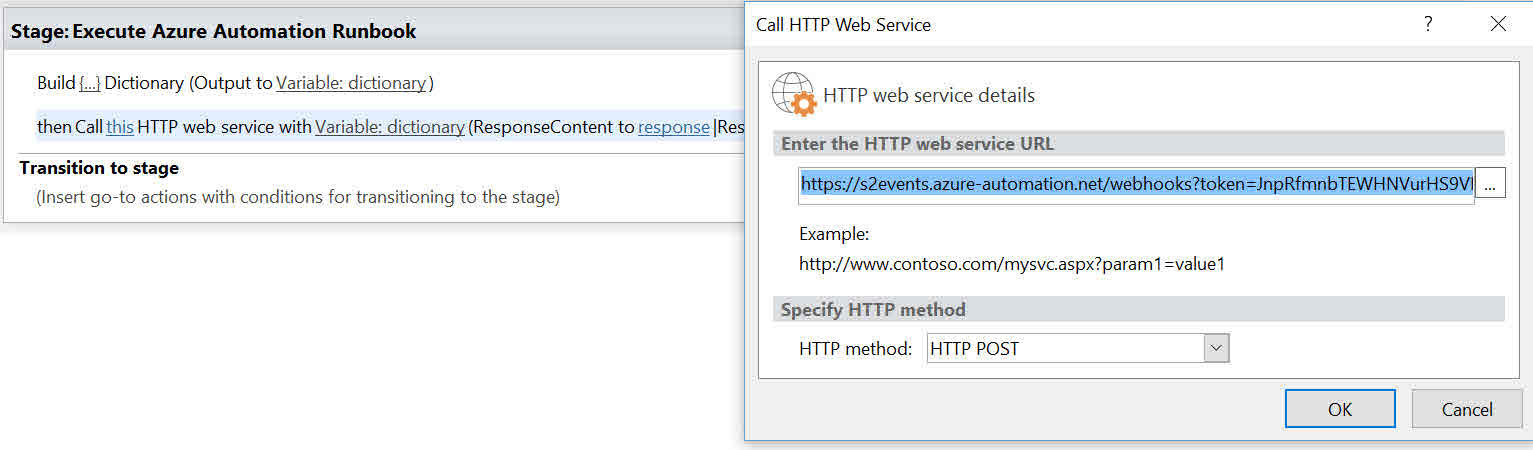Select the Execute Azure Automation Runbook stage header
The height and width of the screenshot is (450, 1533).
pyautogui.click(x=214, y=31)
